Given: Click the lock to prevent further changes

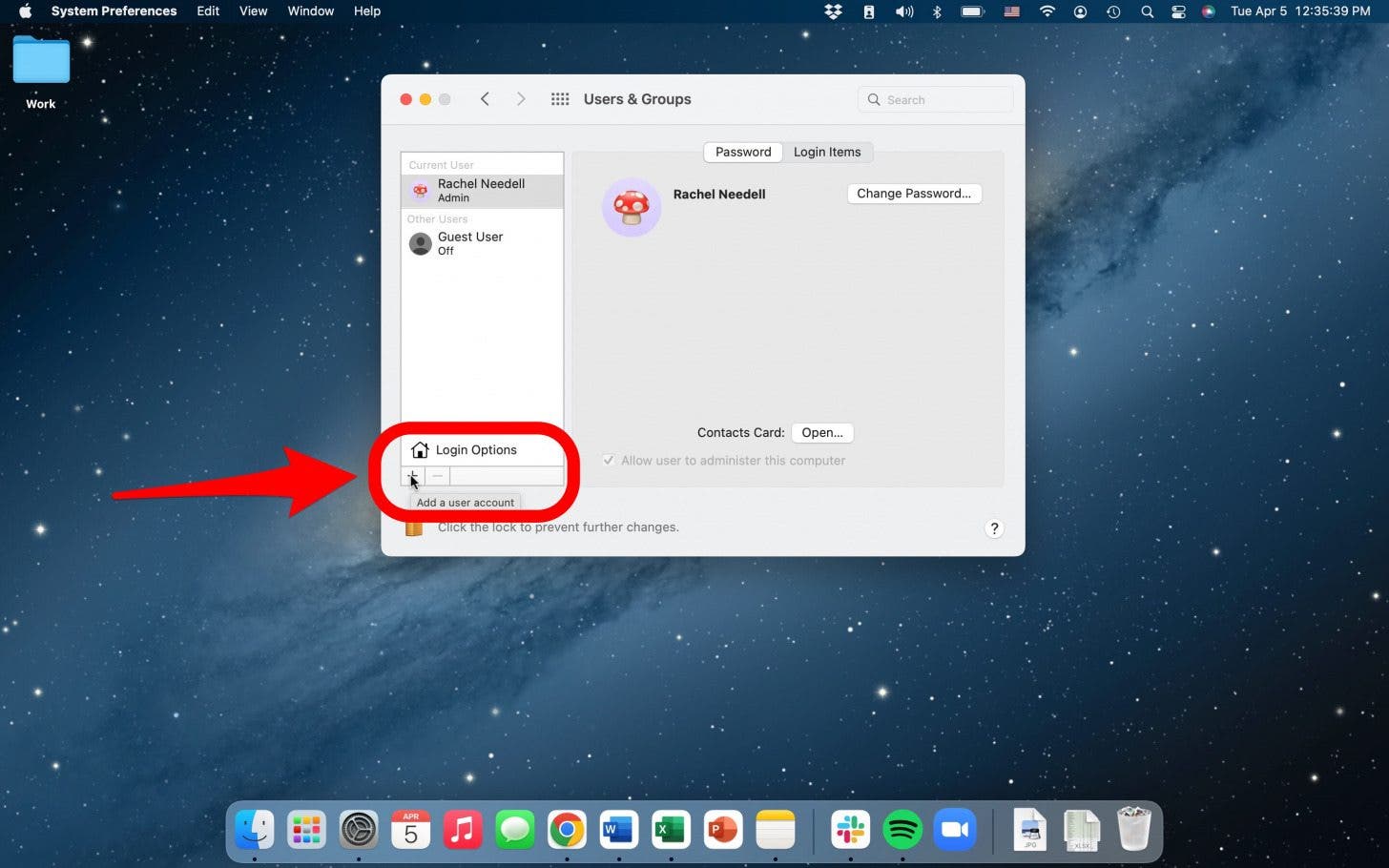Looking at the screenshot, I should point(413,527).
